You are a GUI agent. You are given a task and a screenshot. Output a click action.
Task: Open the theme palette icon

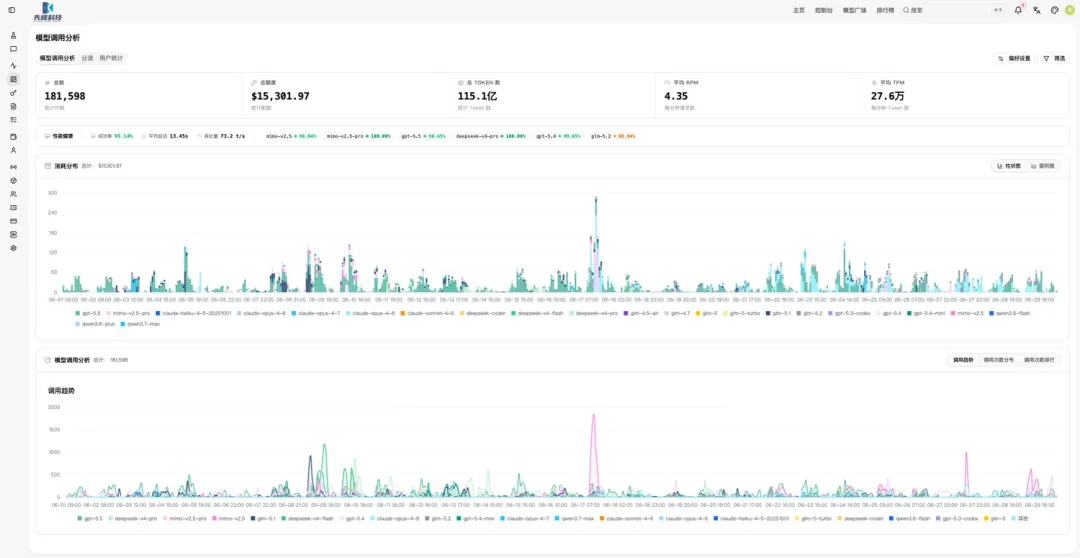pos(1055,10)
